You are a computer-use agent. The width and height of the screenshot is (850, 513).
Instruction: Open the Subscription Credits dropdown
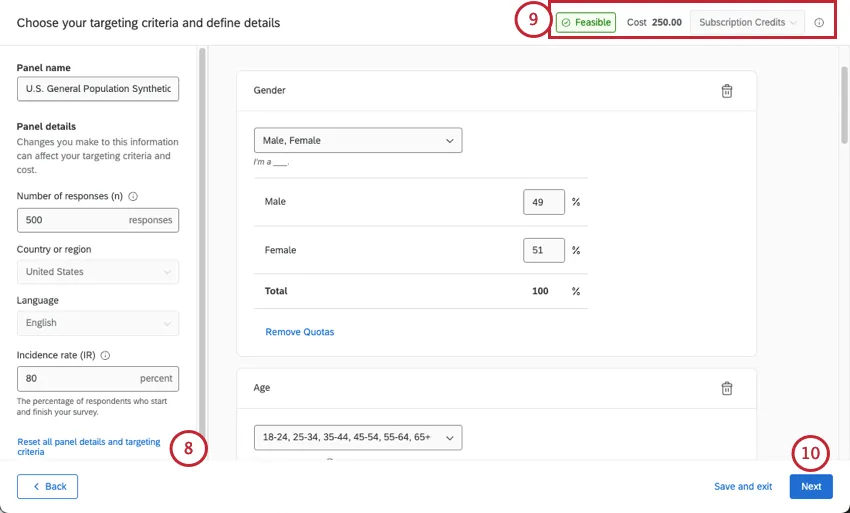[x=747, y=22]
